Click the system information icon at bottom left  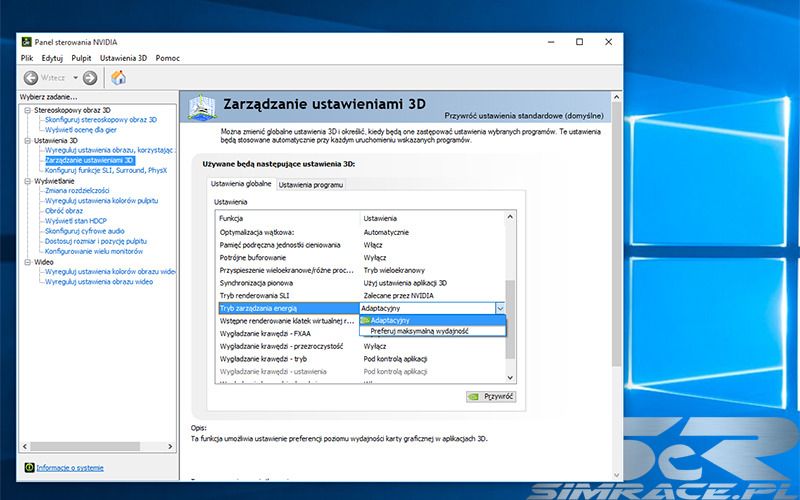coord(27,467)
